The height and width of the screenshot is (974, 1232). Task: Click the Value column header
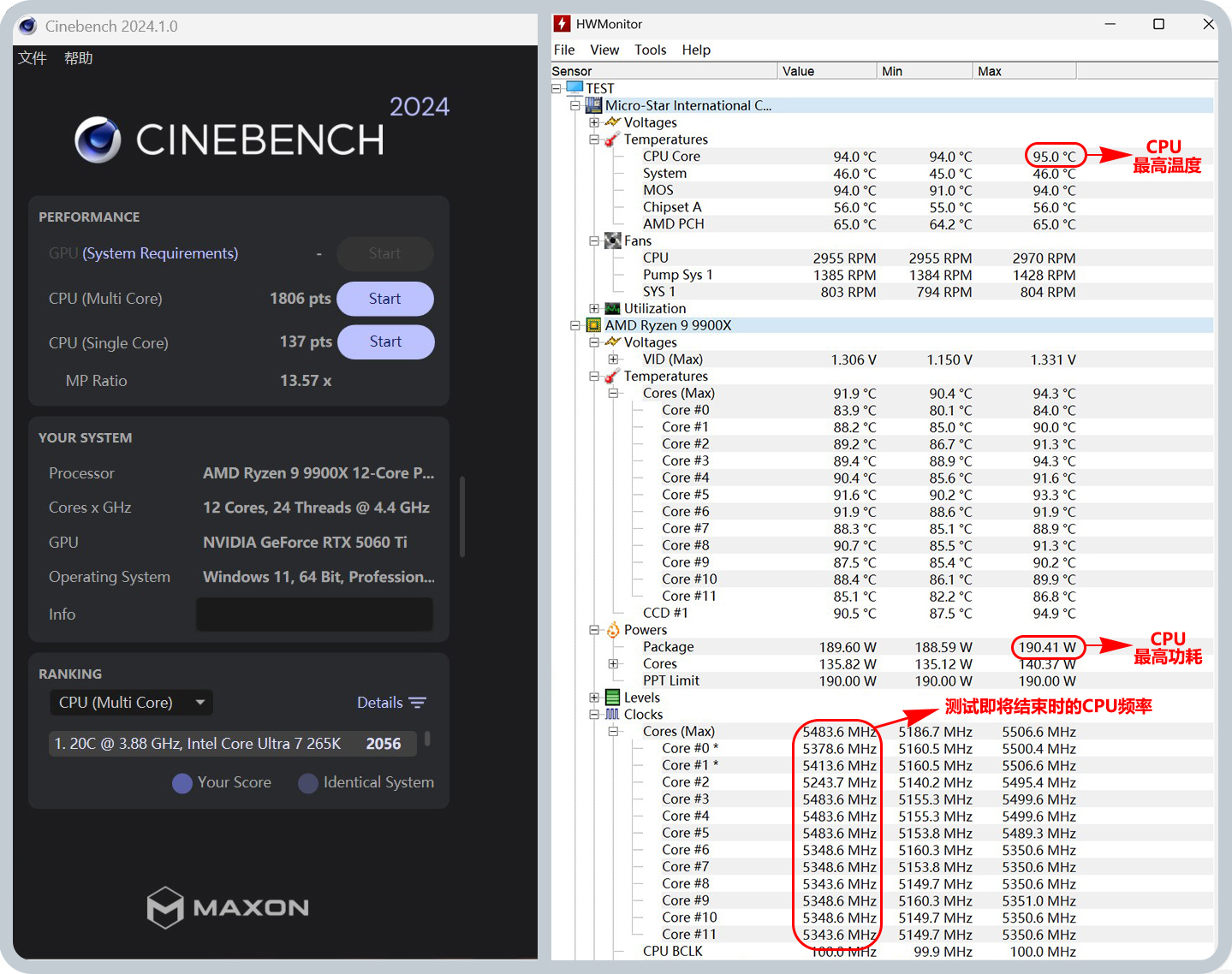click(828, 71)
